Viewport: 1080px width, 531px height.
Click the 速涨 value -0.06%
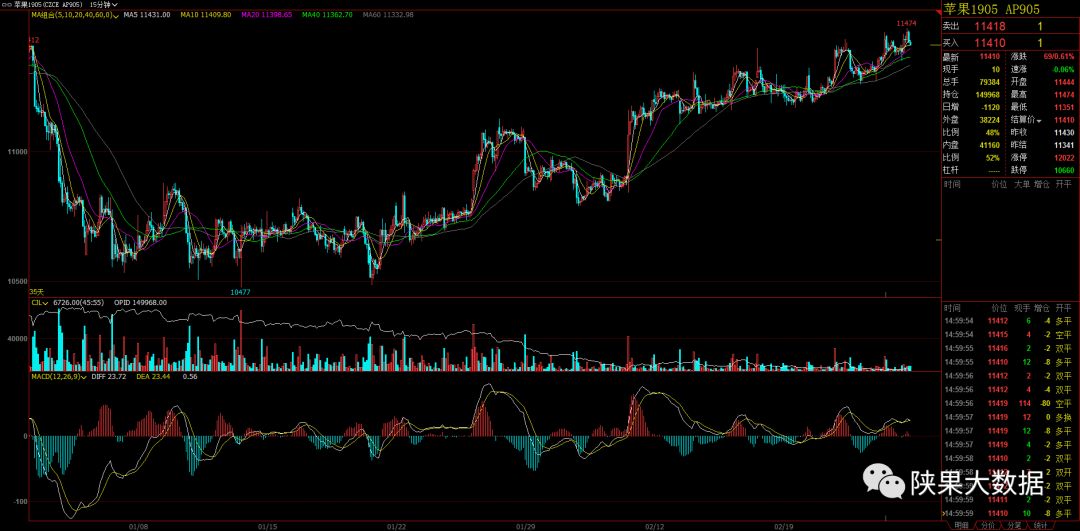(1063, 69)
